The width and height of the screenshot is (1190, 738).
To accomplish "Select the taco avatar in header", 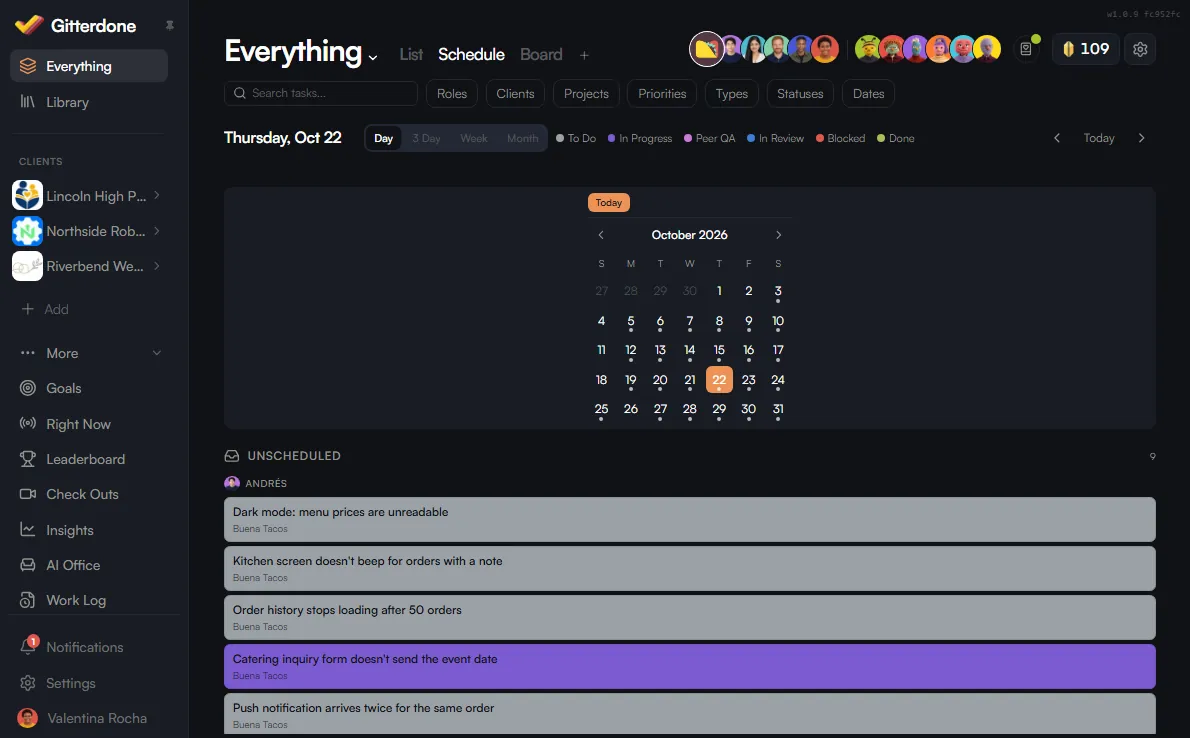I will point(707,49).
